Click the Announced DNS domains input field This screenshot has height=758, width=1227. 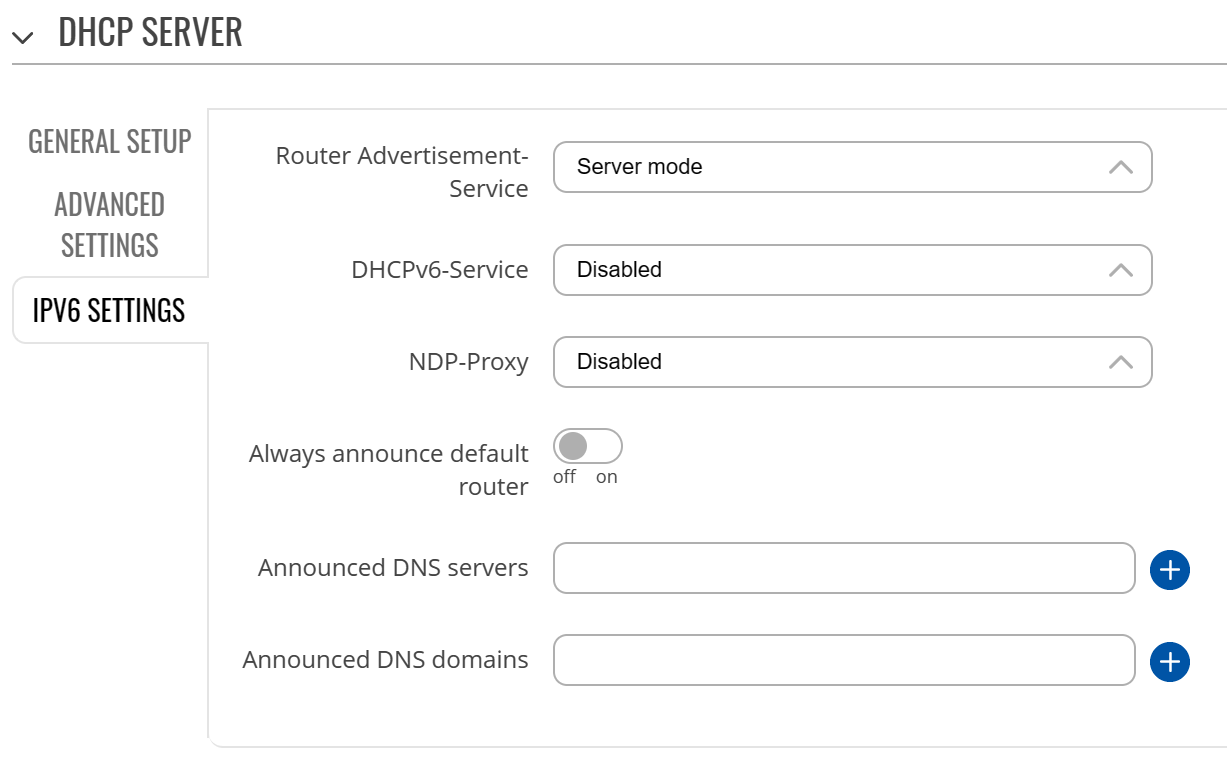point(844,660)
